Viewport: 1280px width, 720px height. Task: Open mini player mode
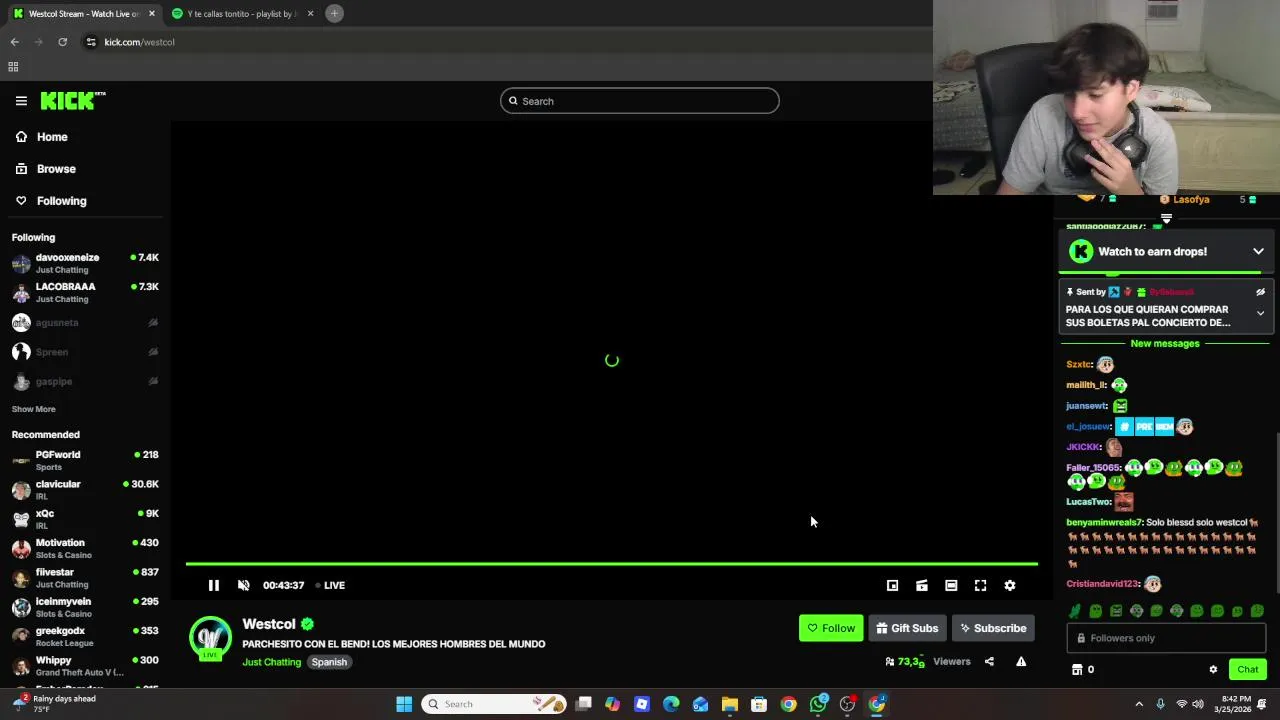[x=892, y=585]
